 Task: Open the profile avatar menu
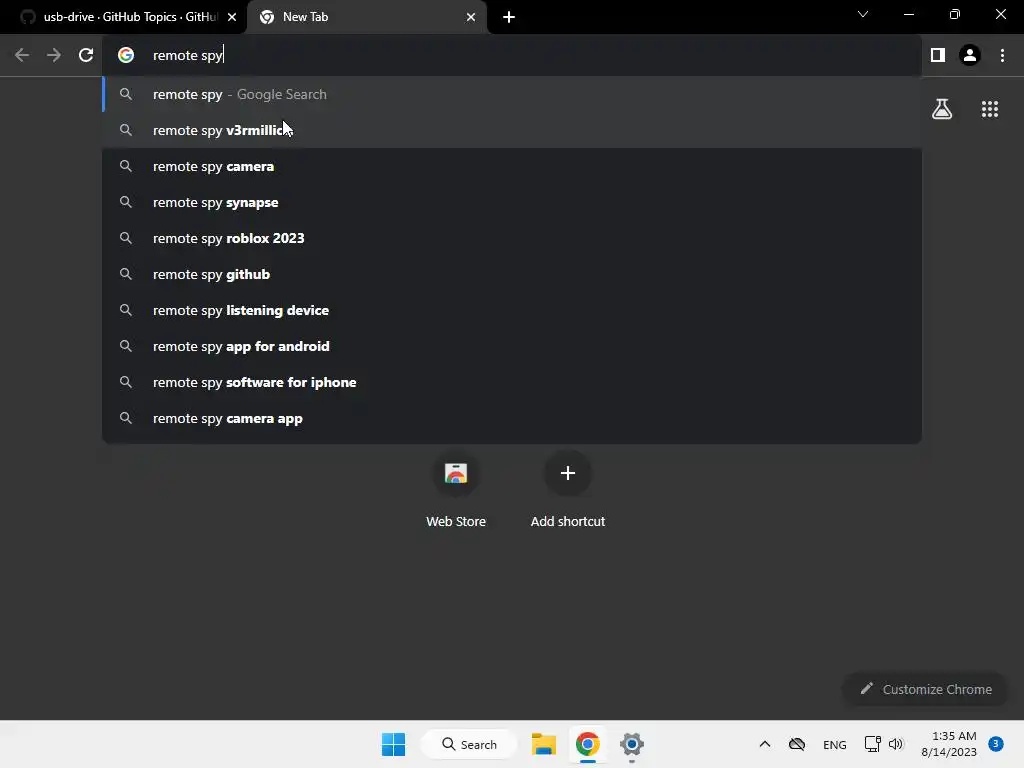(x=970, y=55)
